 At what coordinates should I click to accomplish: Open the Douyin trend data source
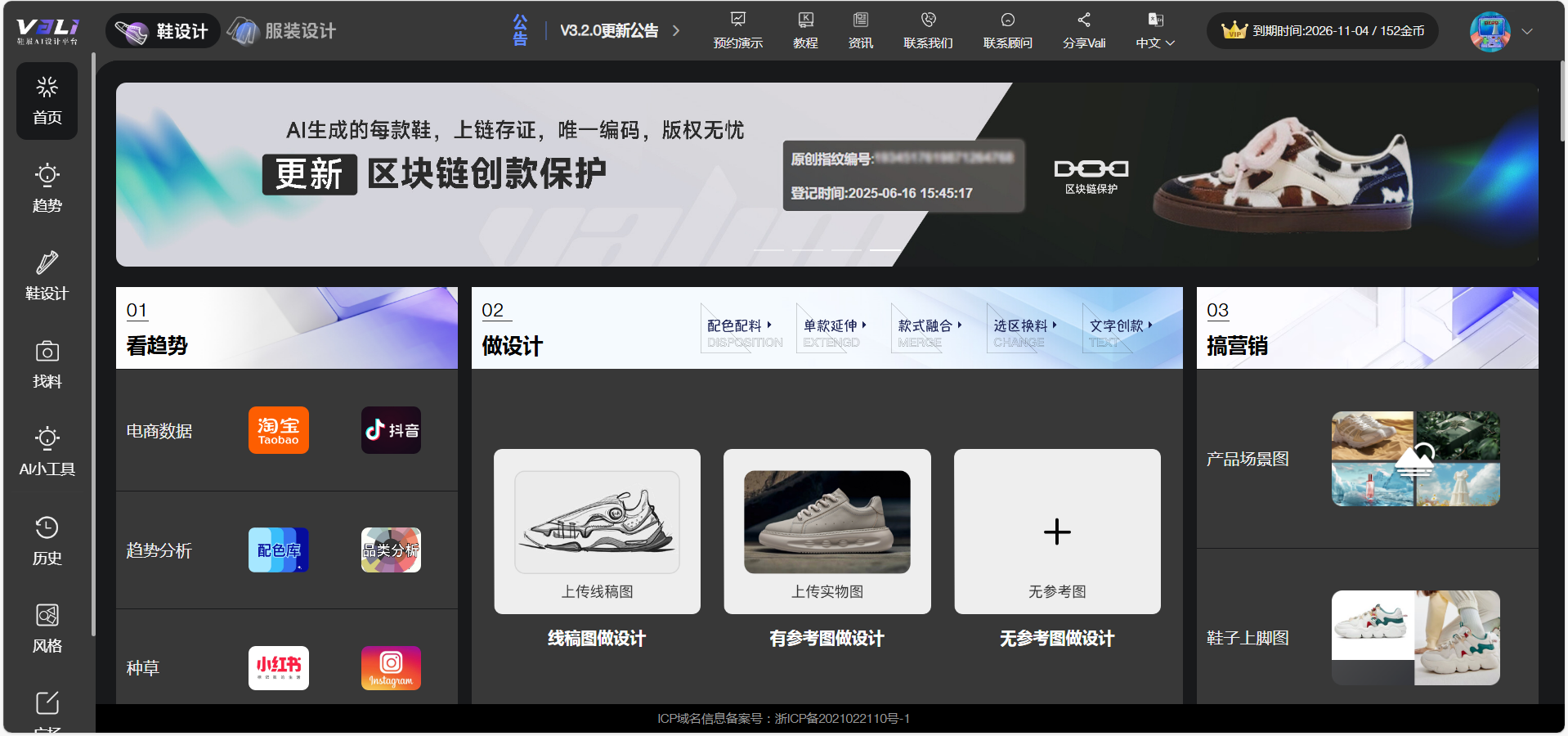[x=391, y=430]
